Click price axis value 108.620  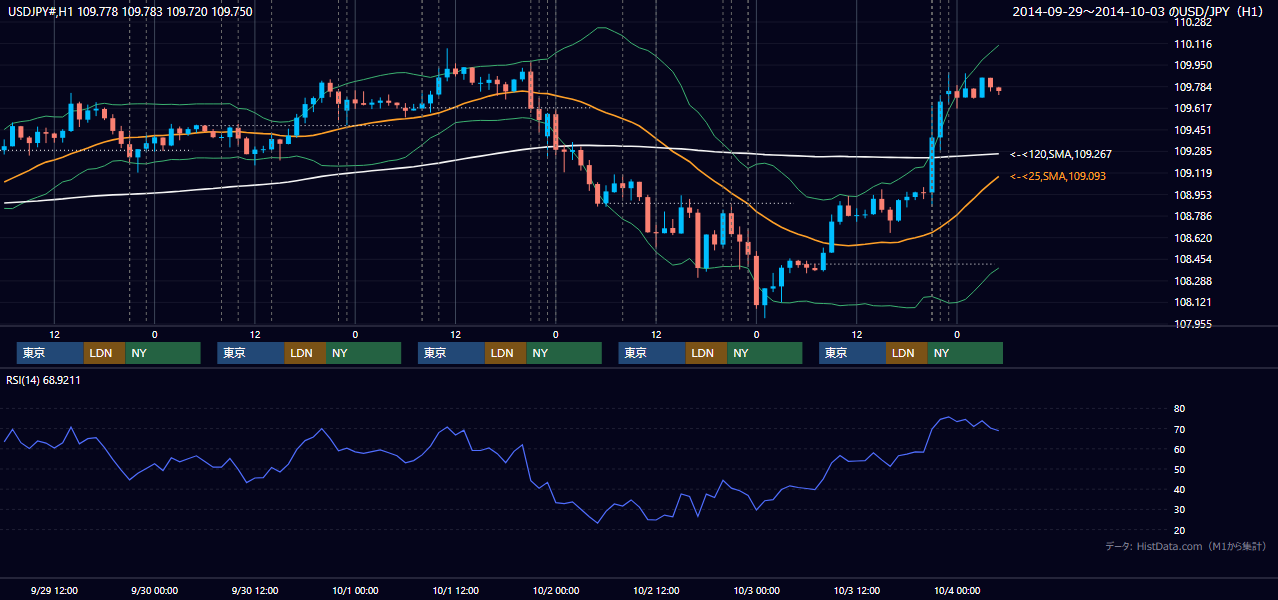click(1195, 238)
